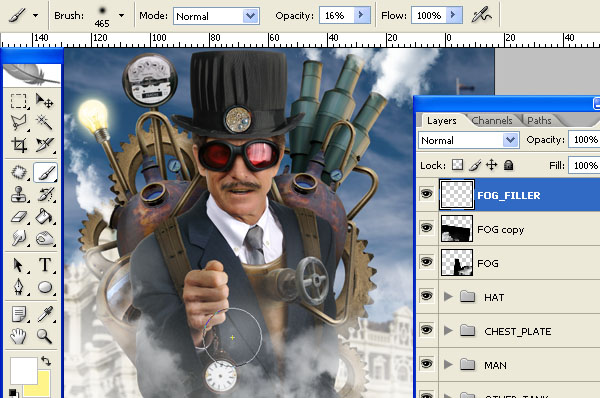
Task: Hide the FOG copy layer
Action: click(x=426, y=228)
